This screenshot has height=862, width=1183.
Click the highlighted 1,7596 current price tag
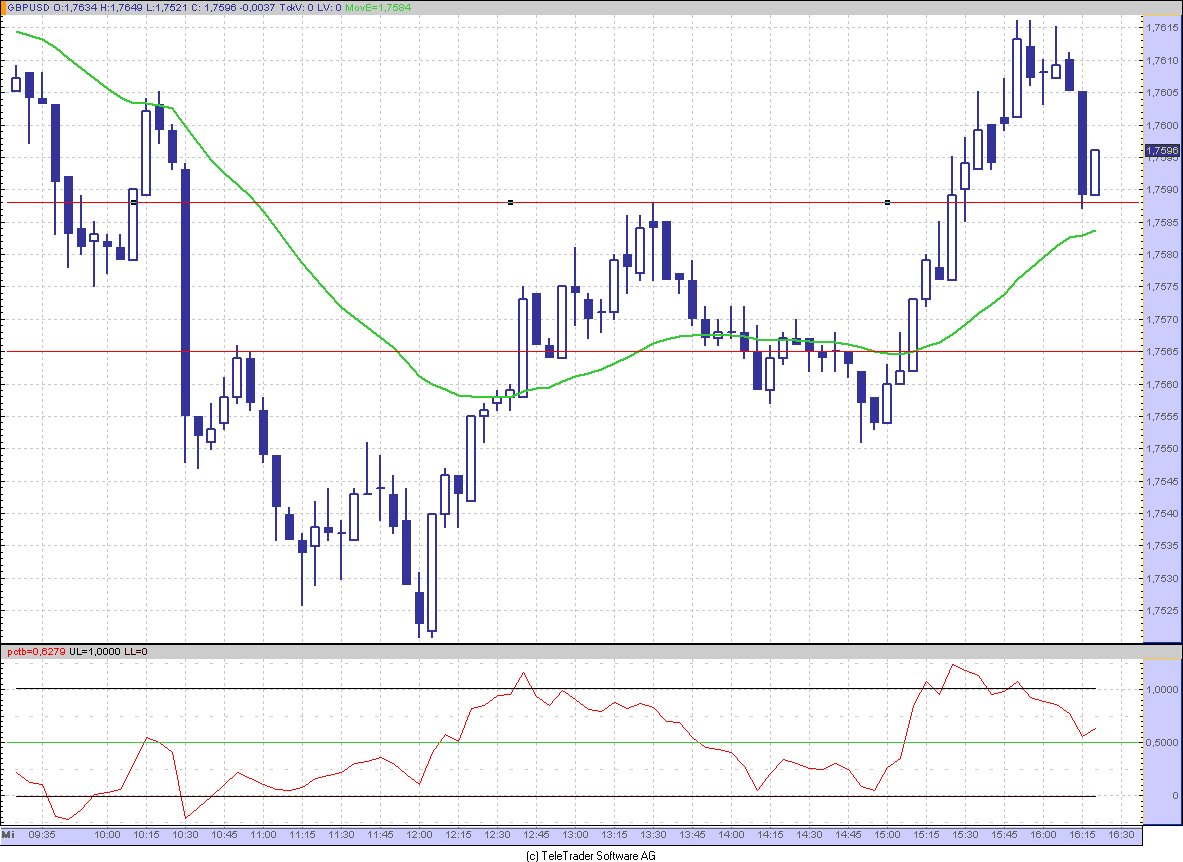click(1162, 151)
